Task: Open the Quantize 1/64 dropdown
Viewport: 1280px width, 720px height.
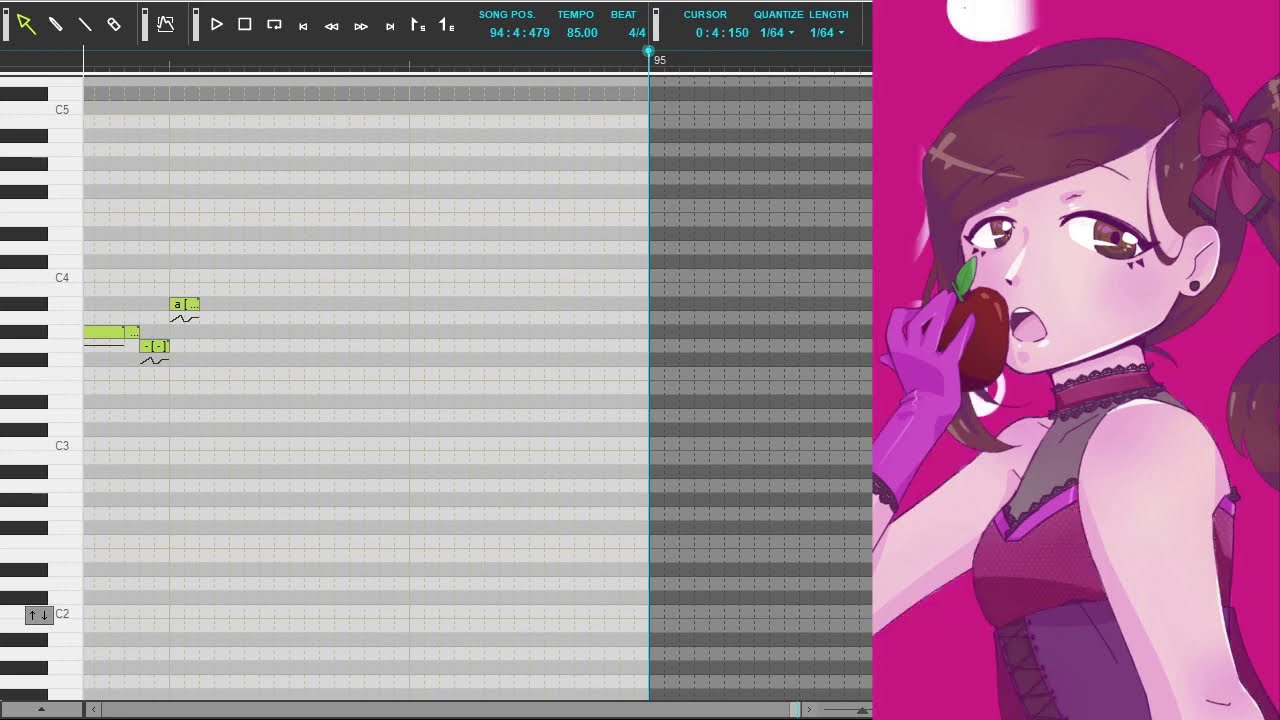Action: click(x=777, y=33)
